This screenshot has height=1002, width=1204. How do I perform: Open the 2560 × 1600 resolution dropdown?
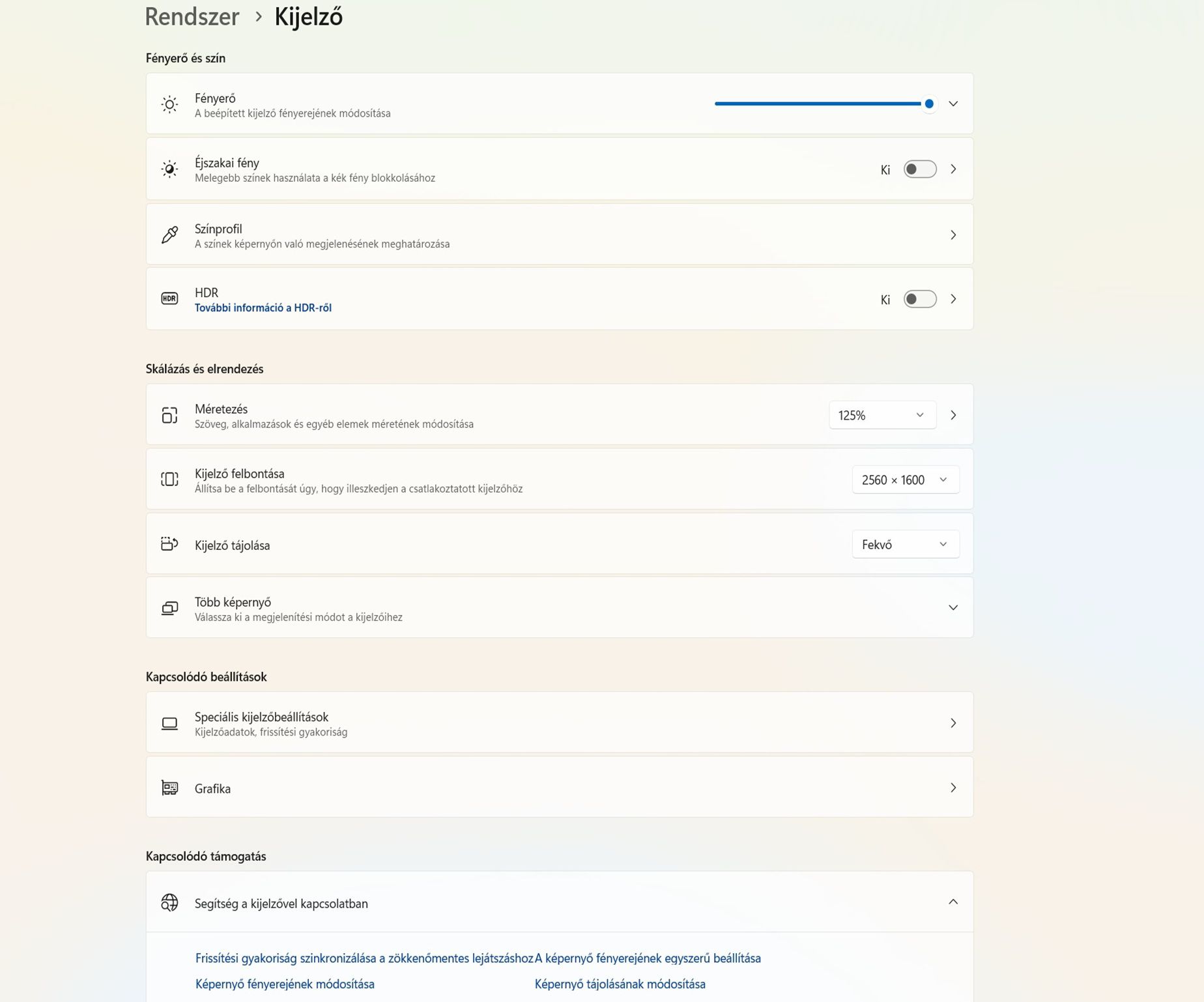point(905,479)
